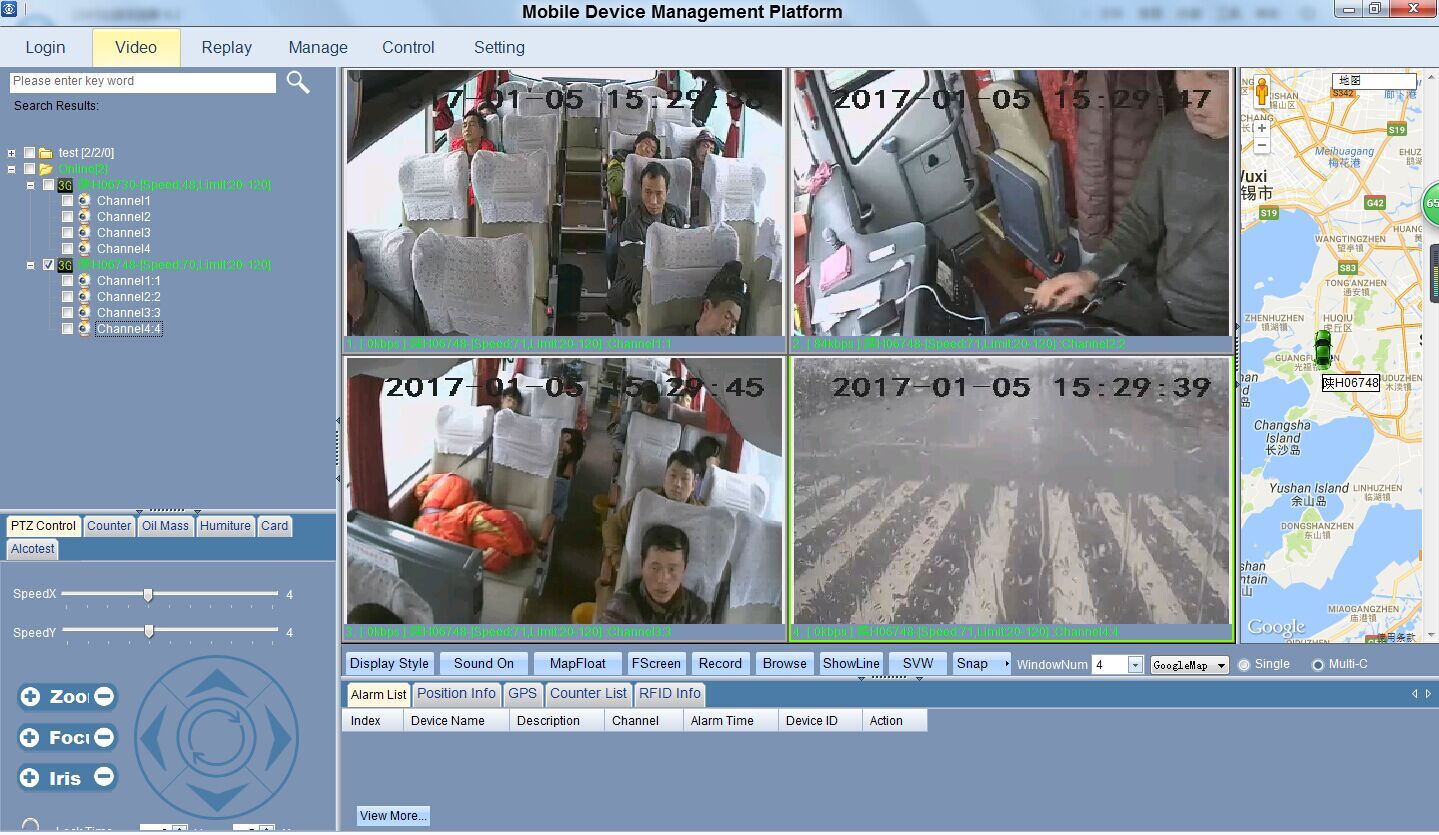This screenshot has width=1439, height=835.
Task: Select the Multi-C radio button
Action: [x=1317, y=665]
